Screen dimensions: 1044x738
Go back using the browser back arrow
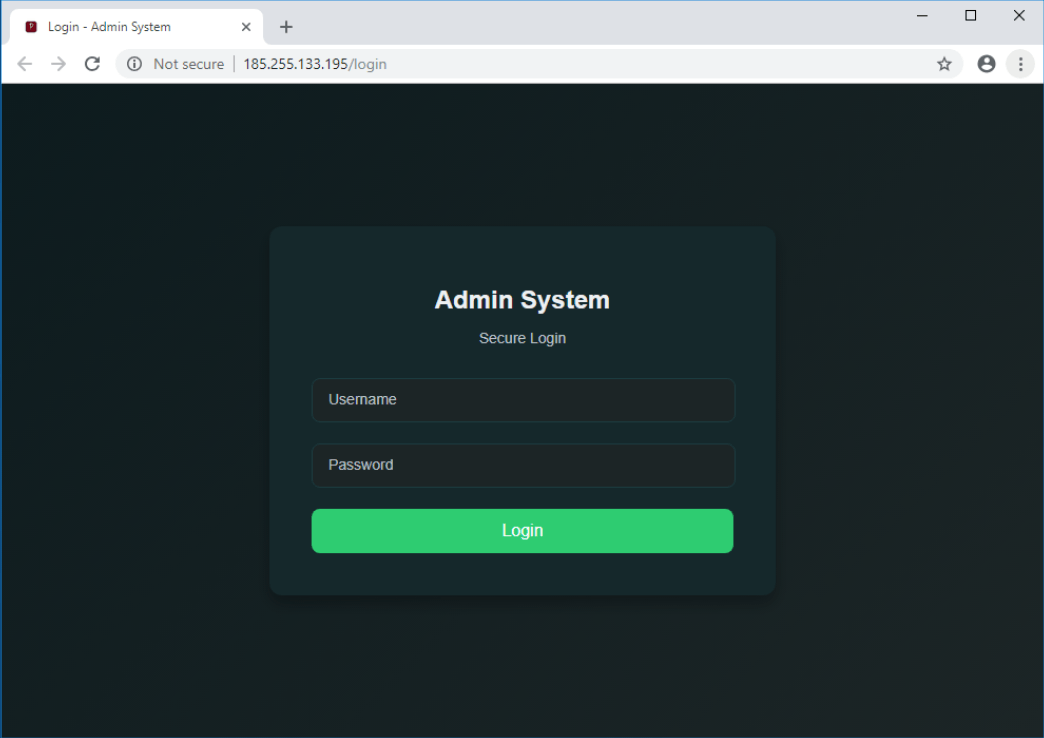(25, 64)
